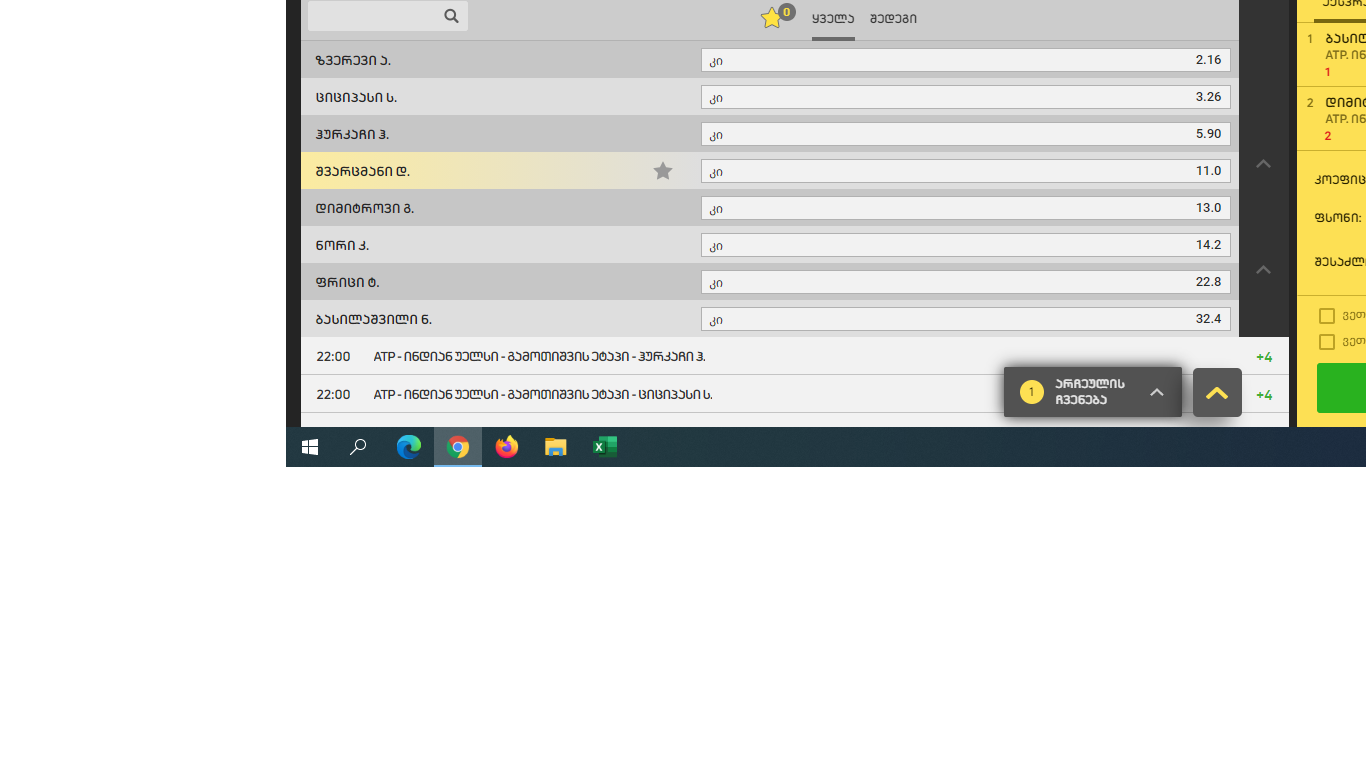Click the green button in the bet slip
The width and height of the screenshot is (1366, 768).
coord(1341,388)
